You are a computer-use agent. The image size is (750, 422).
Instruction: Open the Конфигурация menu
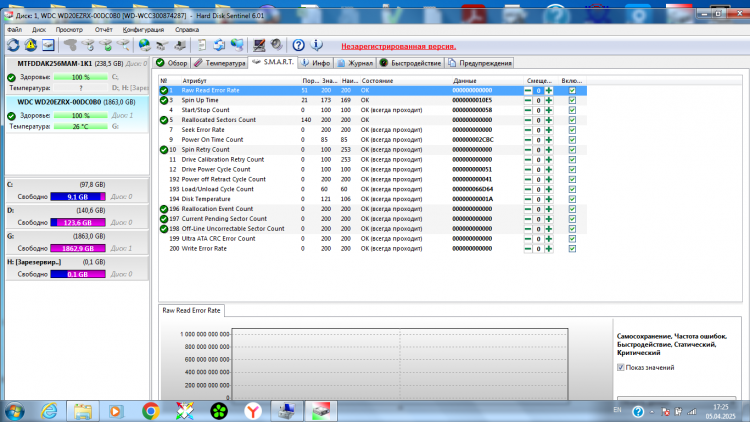point(143,30)
